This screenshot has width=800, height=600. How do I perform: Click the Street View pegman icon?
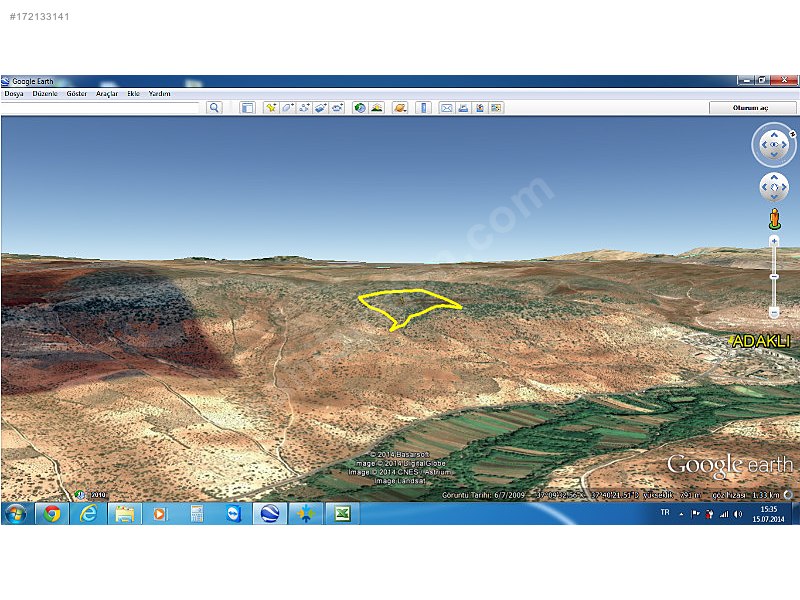774,219
